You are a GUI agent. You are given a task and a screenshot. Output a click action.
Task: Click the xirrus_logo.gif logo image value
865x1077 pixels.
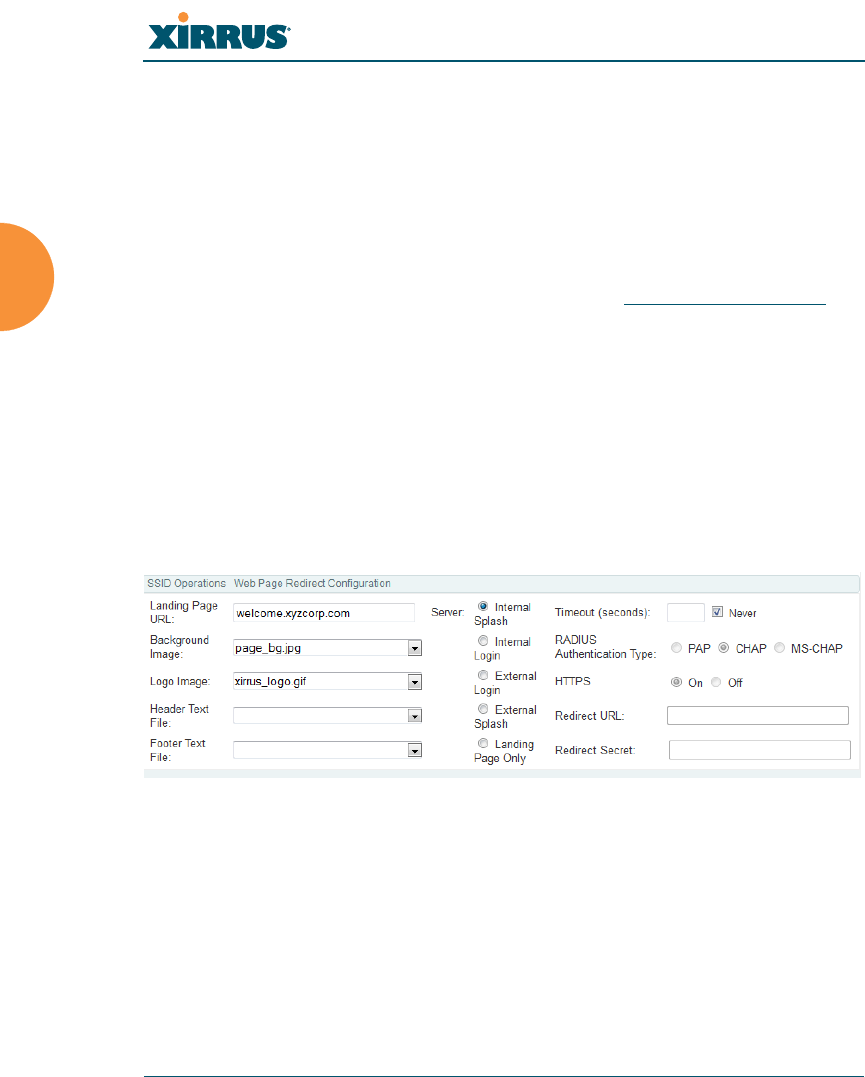(x=271, y=681)
